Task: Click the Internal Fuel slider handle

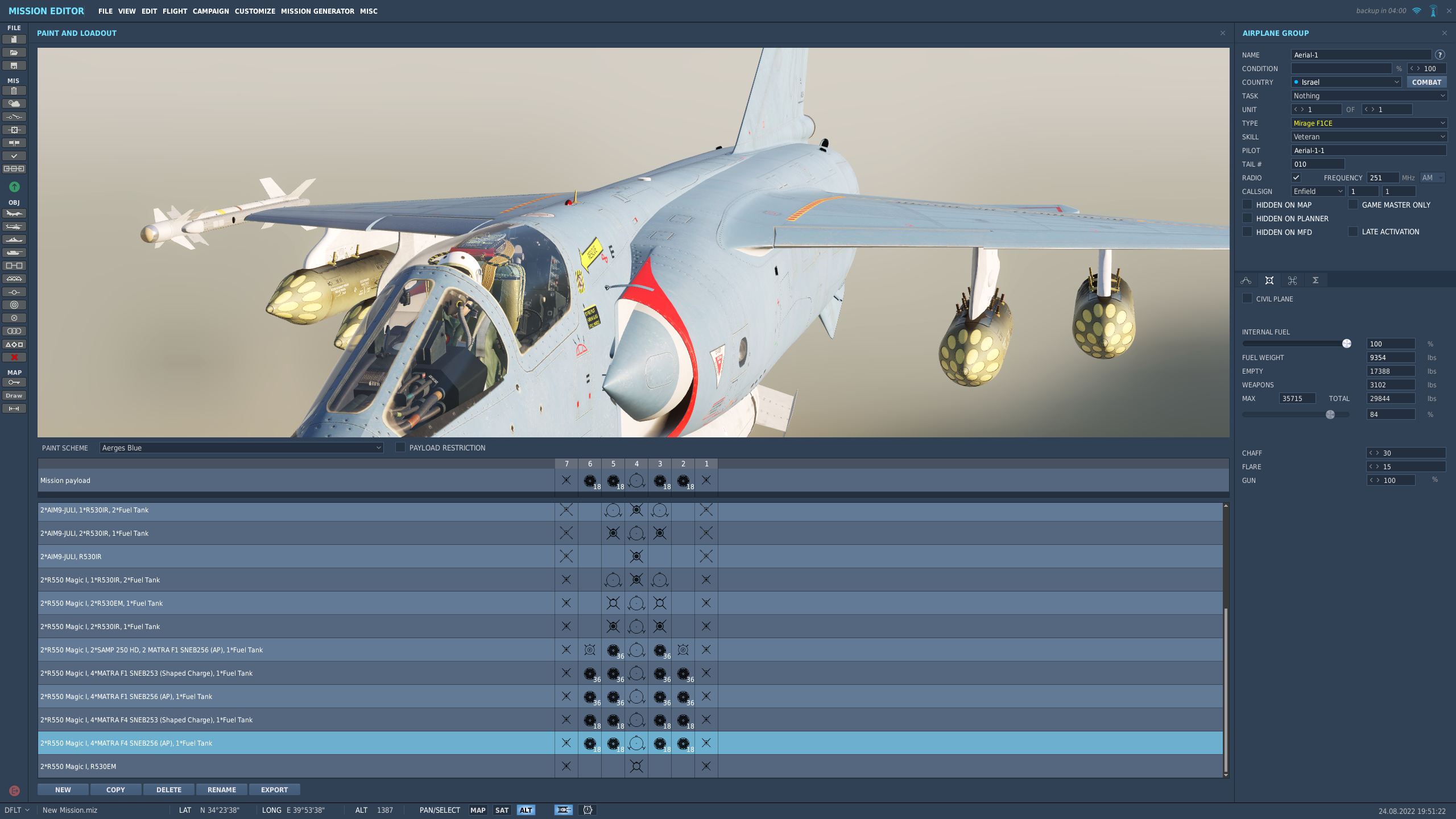Action: tap(1346, 344)
